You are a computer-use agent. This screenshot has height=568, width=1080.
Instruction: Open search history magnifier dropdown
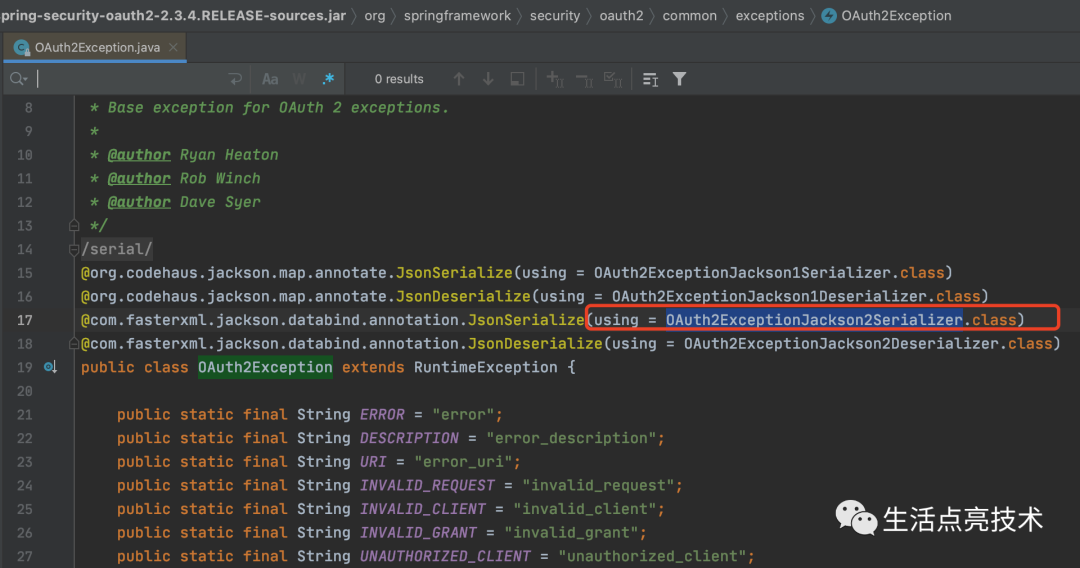click(19, 79)
